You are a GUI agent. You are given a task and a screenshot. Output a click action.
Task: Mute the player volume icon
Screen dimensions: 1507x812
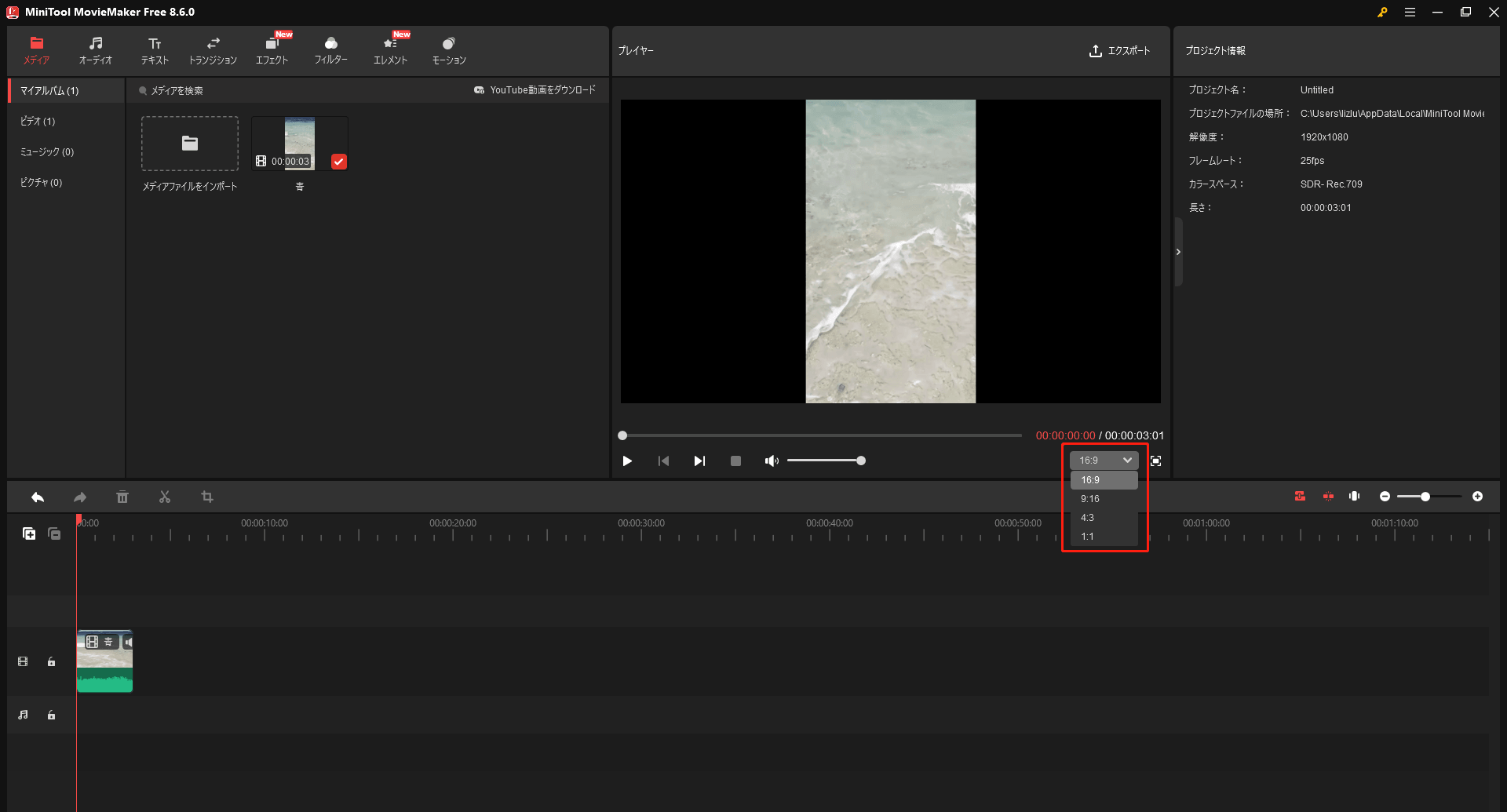pyautogui.click(x=772, y=461)
